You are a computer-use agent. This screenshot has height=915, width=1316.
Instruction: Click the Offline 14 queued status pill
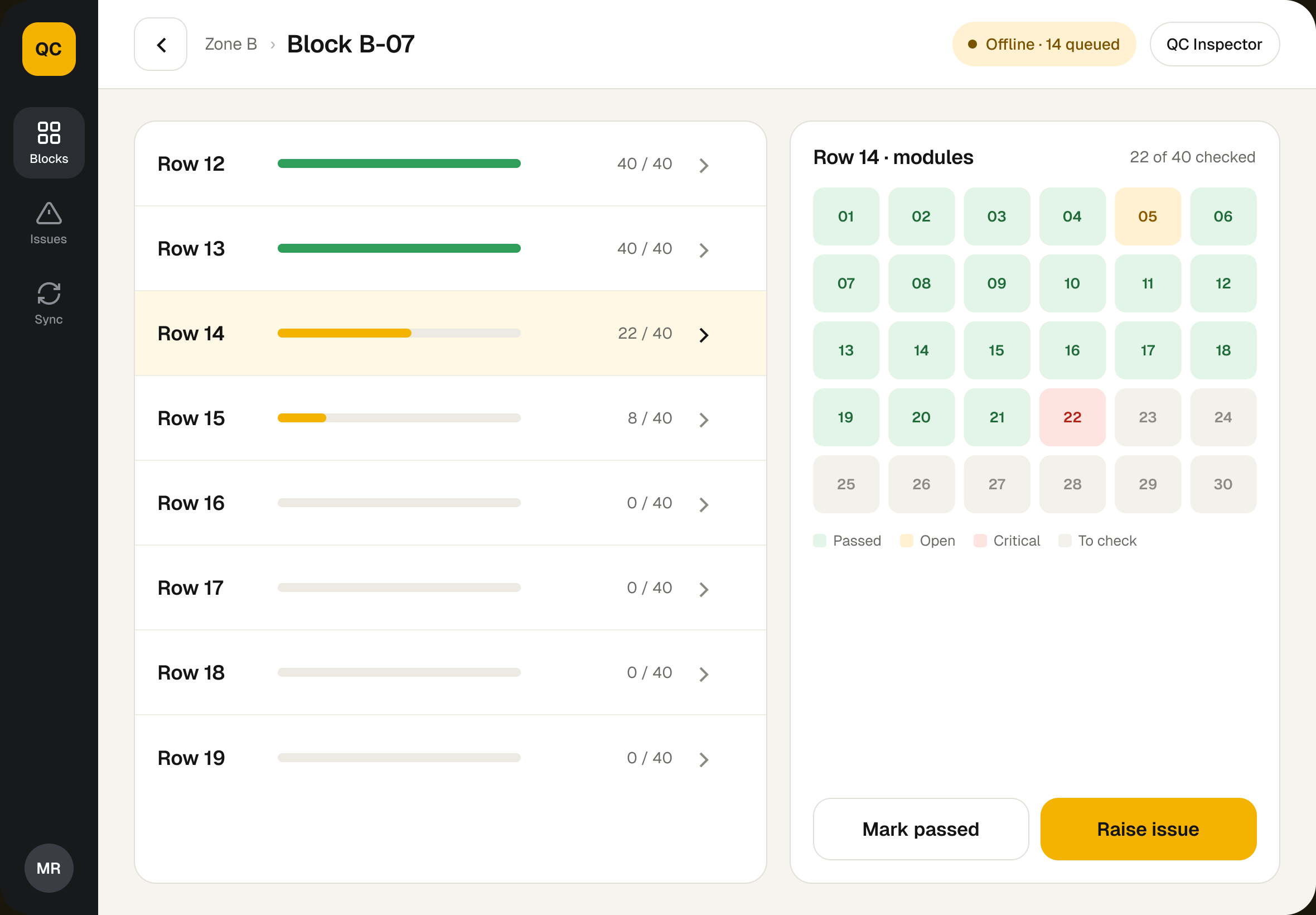click(x=1044, y=44)
